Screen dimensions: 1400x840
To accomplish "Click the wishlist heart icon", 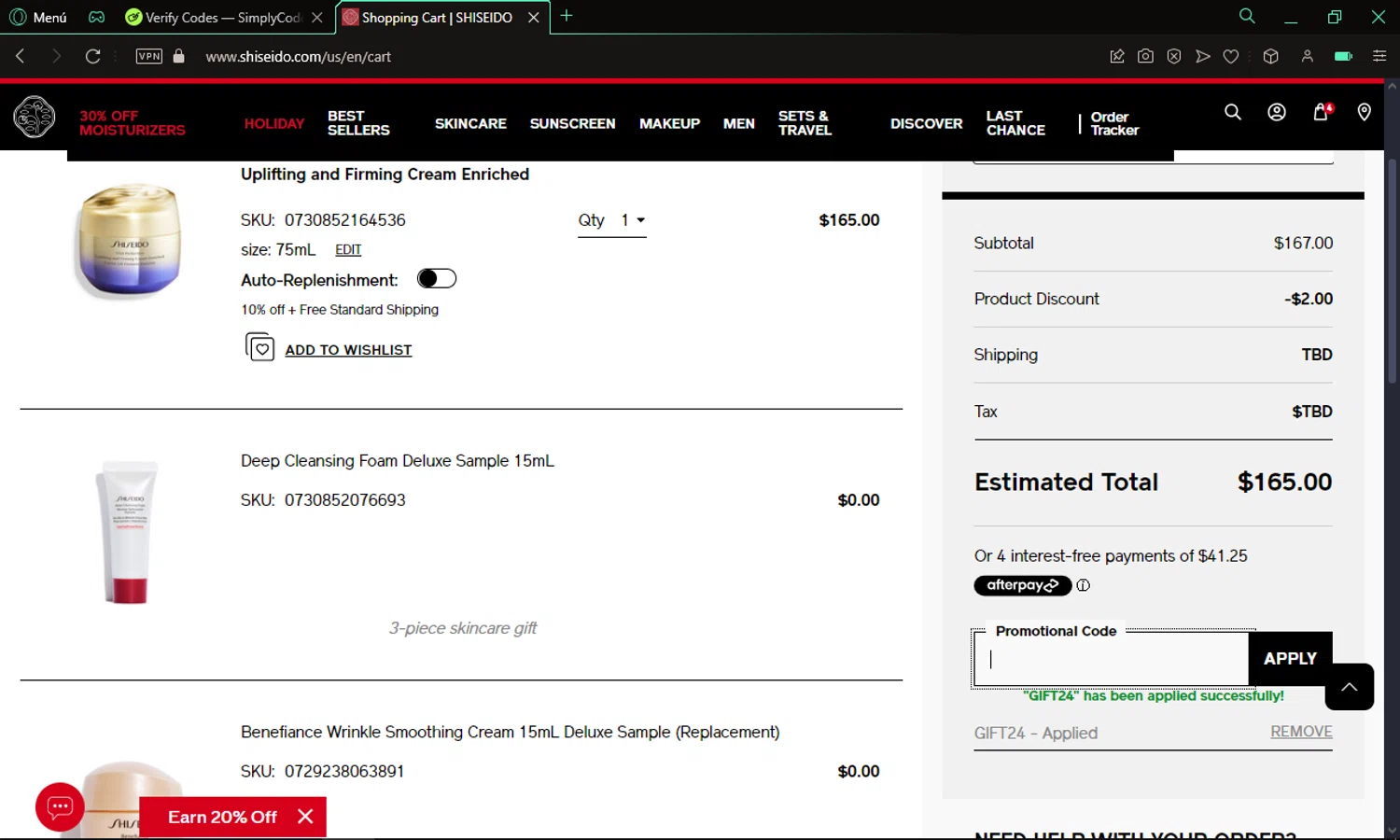I will [x=259, y=347].
